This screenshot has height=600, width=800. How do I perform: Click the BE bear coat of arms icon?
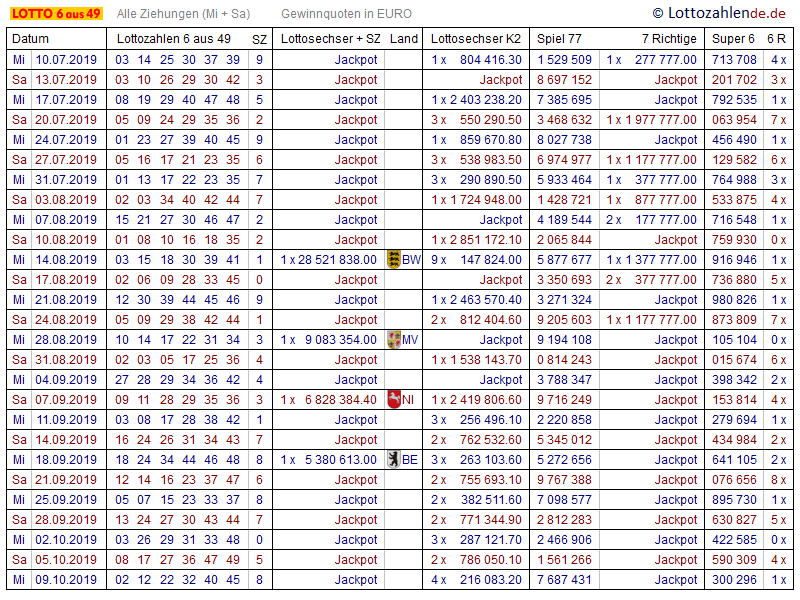click(x=393, y=460)
